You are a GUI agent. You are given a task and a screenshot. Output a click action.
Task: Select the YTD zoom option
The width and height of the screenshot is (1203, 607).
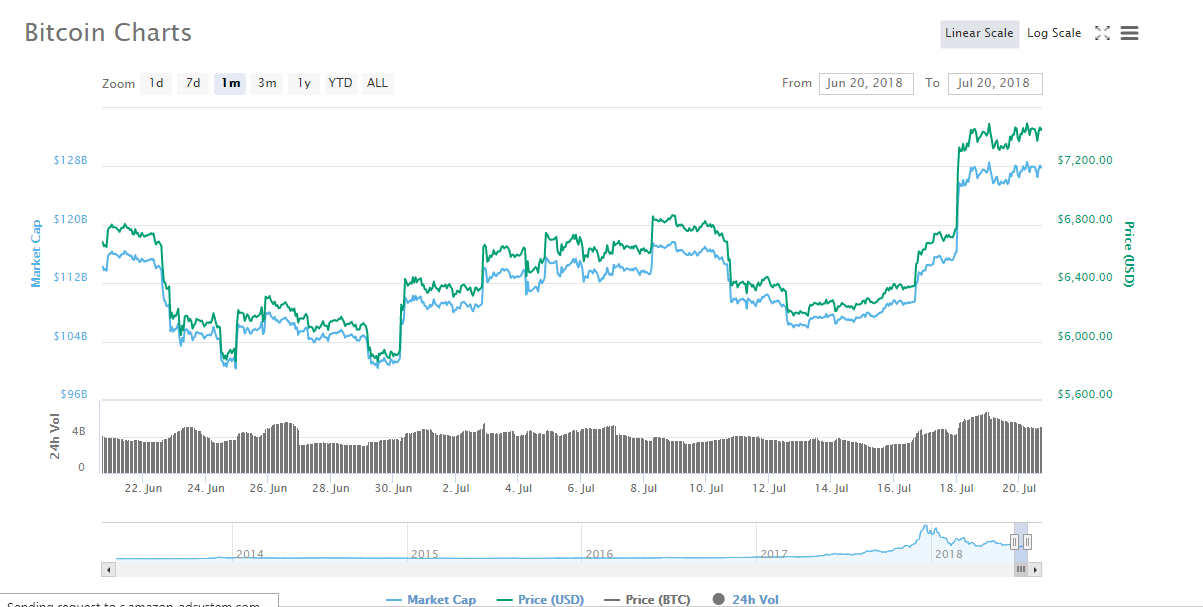[341, 83]
